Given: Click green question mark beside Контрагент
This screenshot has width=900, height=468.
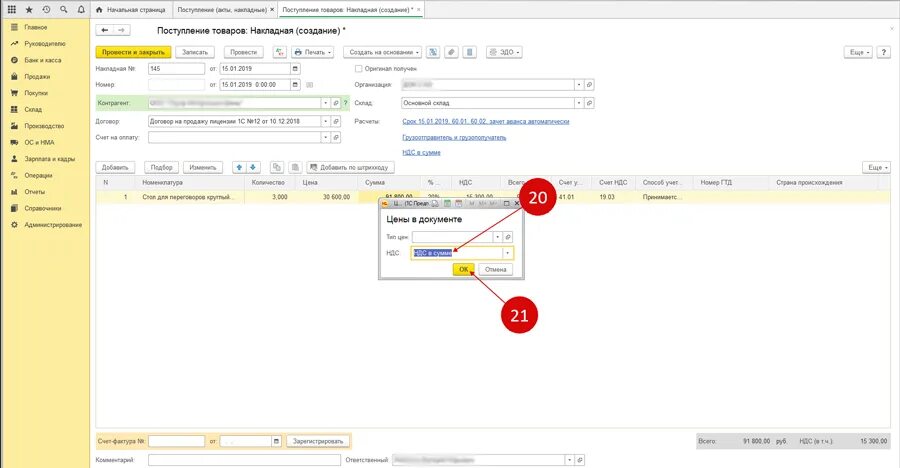Looking at the screenshot, I should (346, 103).
